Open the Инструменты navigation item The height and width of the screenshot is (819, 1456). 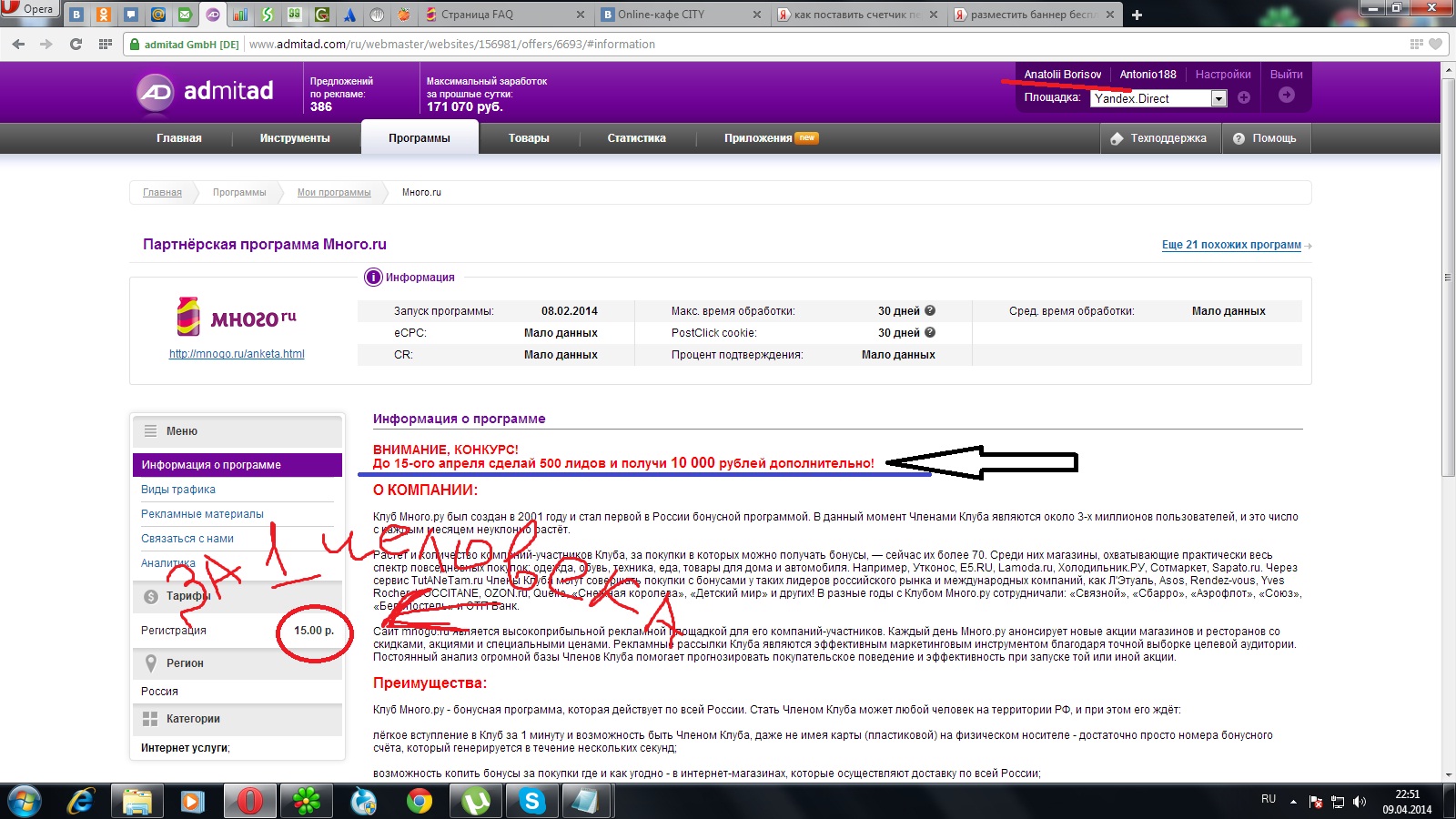295,138
